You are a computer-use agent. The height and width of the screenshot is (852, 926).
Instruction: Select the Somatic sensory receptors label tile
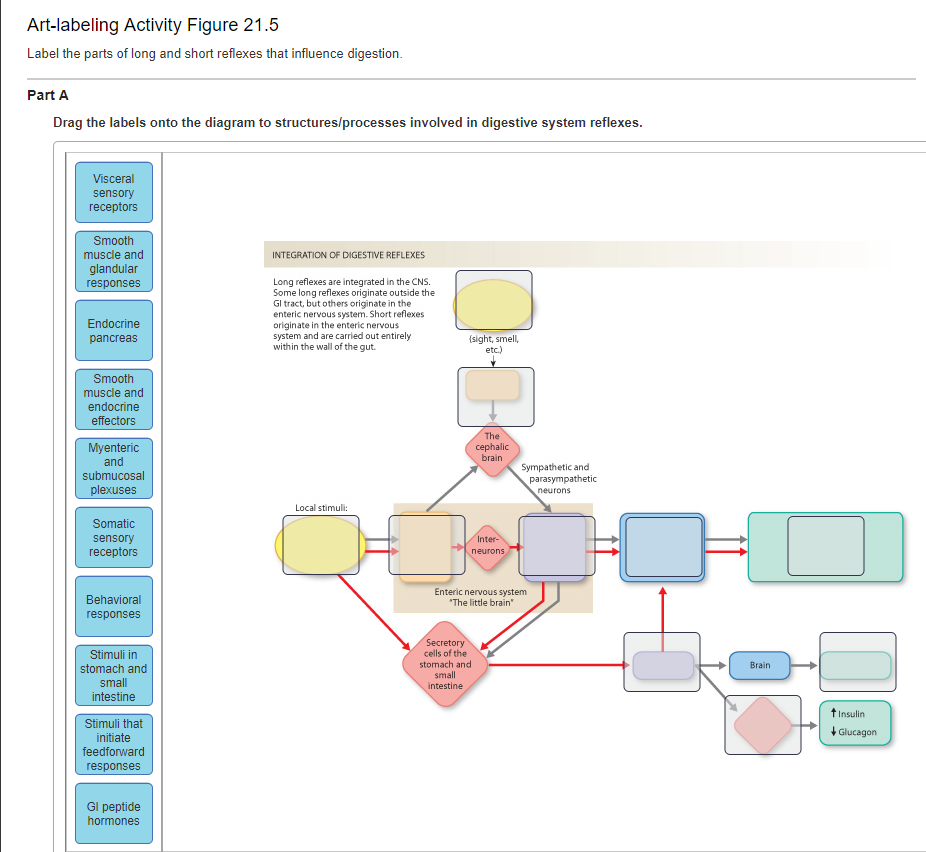(113, 537)
